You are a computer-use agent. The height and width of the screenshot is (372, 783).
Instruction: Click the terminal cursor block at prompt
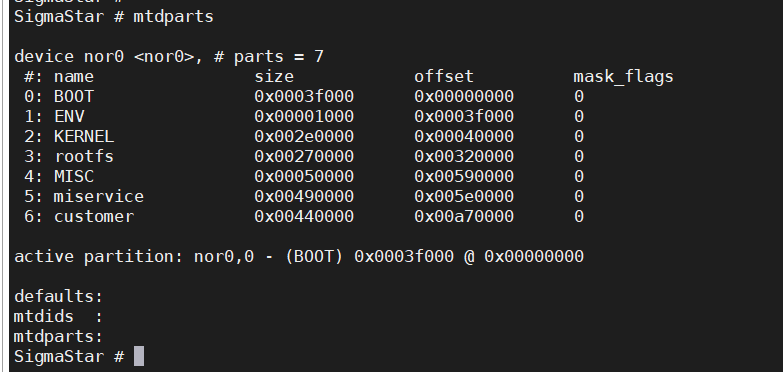pos(139,356)
